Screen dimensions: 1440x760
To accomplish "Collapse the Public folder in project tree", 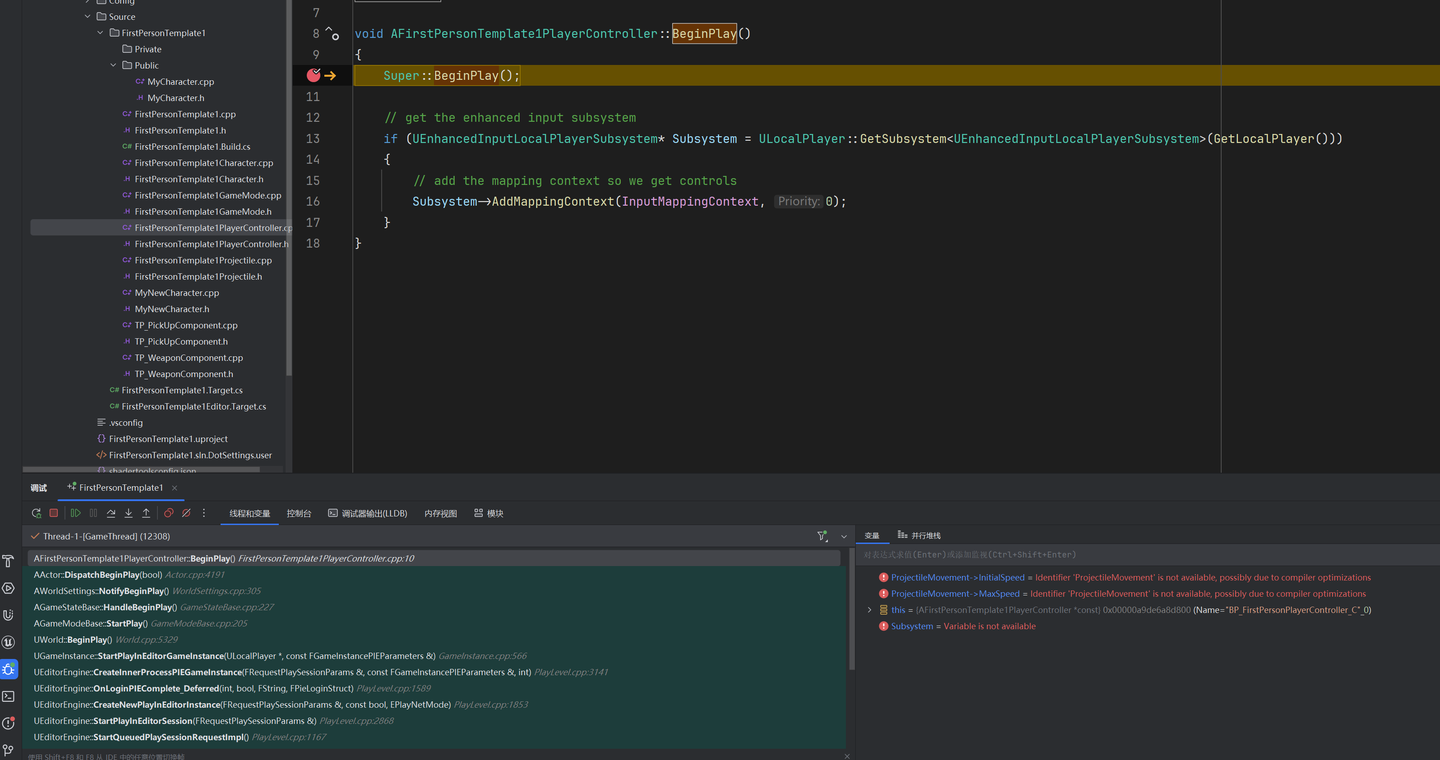I will tap(114, 65).
